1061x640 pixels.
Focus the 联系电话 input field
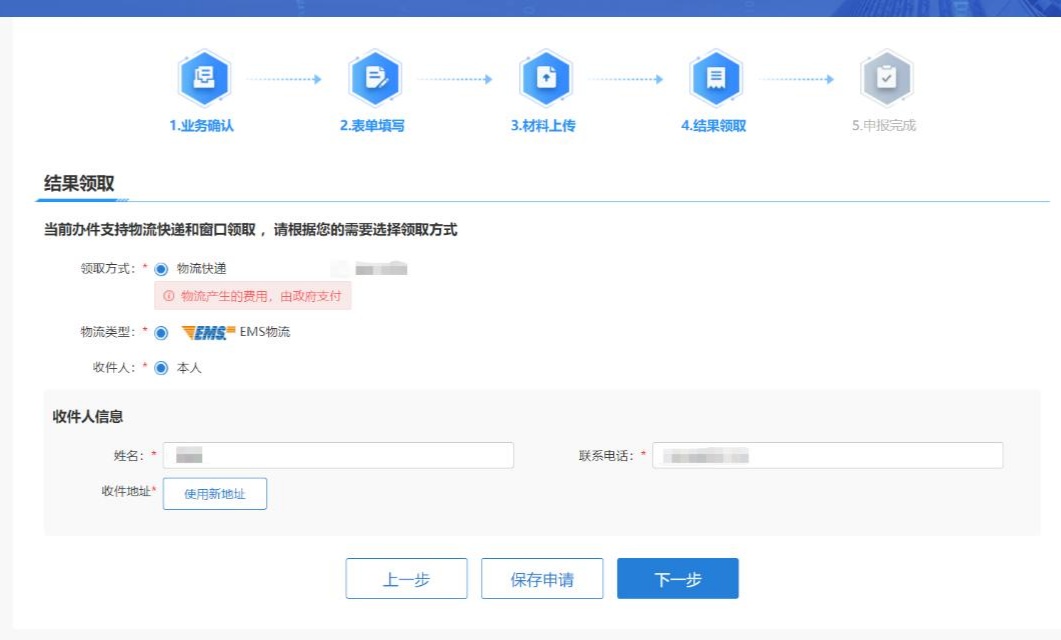pos(827,456)
